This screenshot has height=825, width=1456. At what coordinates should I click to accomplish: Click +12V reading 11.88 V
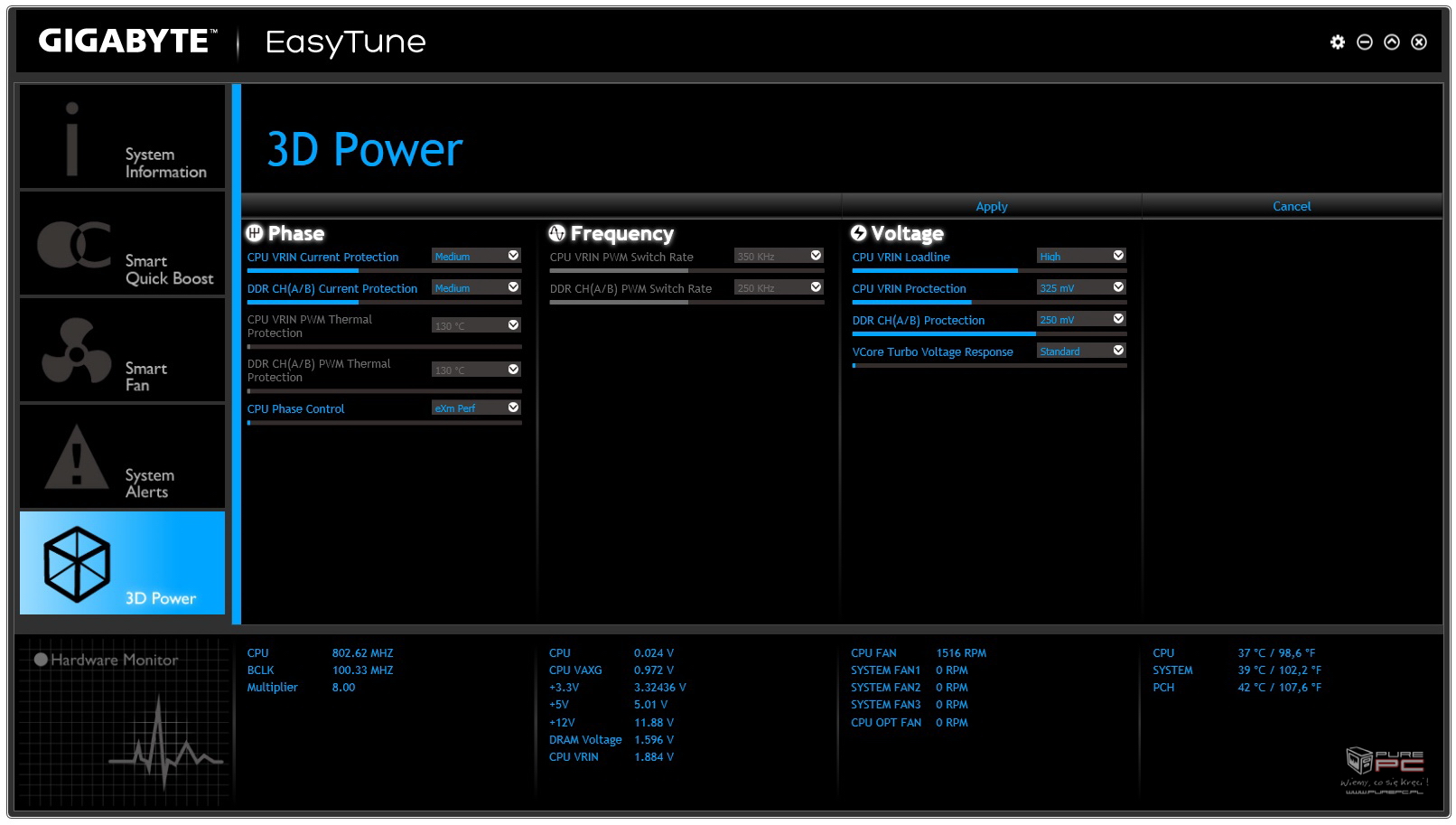(x=654, y=723)
